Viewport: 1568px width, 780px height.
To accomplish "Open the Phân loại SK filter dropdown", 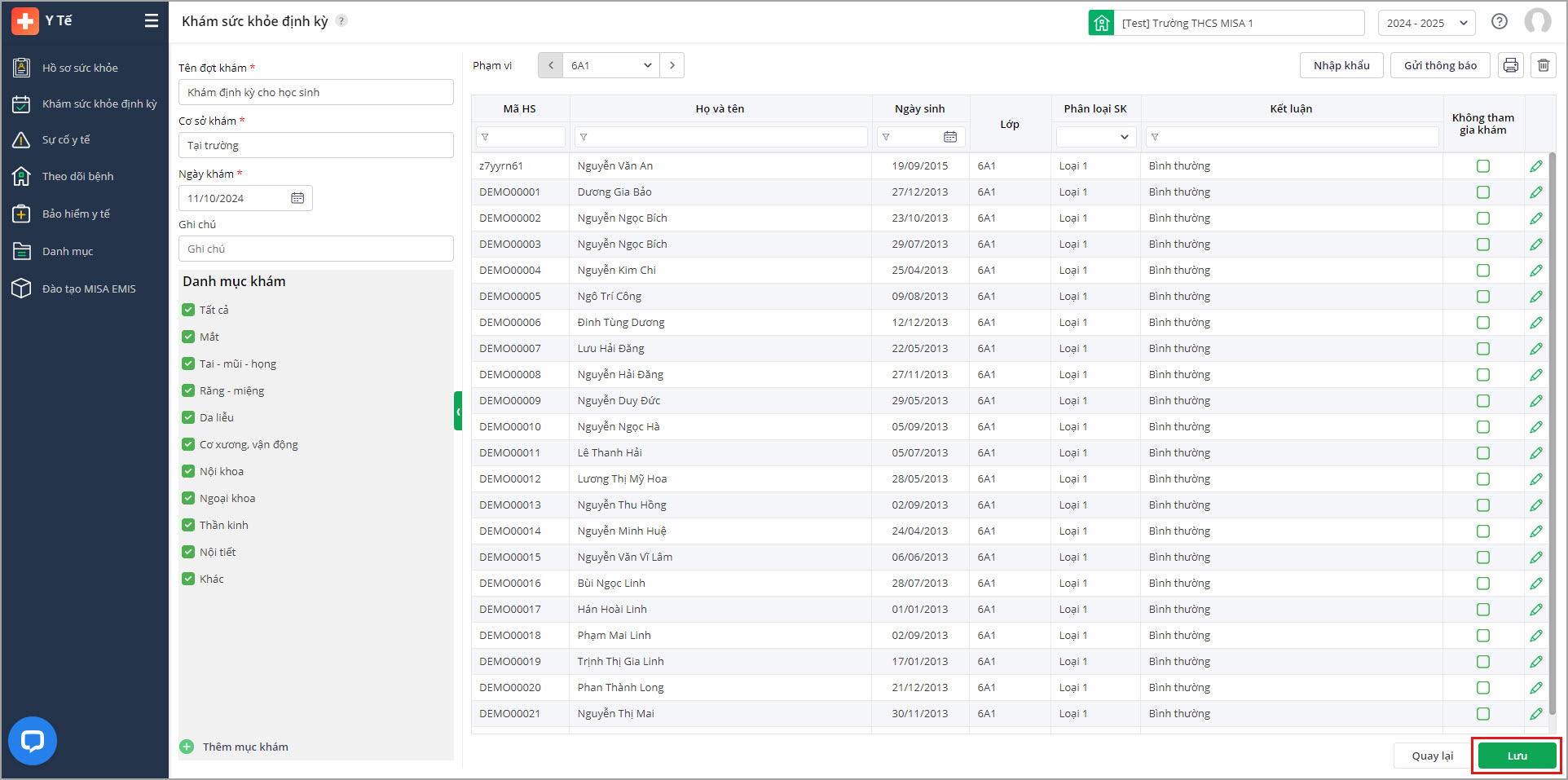I will [x=1096, y=137].
